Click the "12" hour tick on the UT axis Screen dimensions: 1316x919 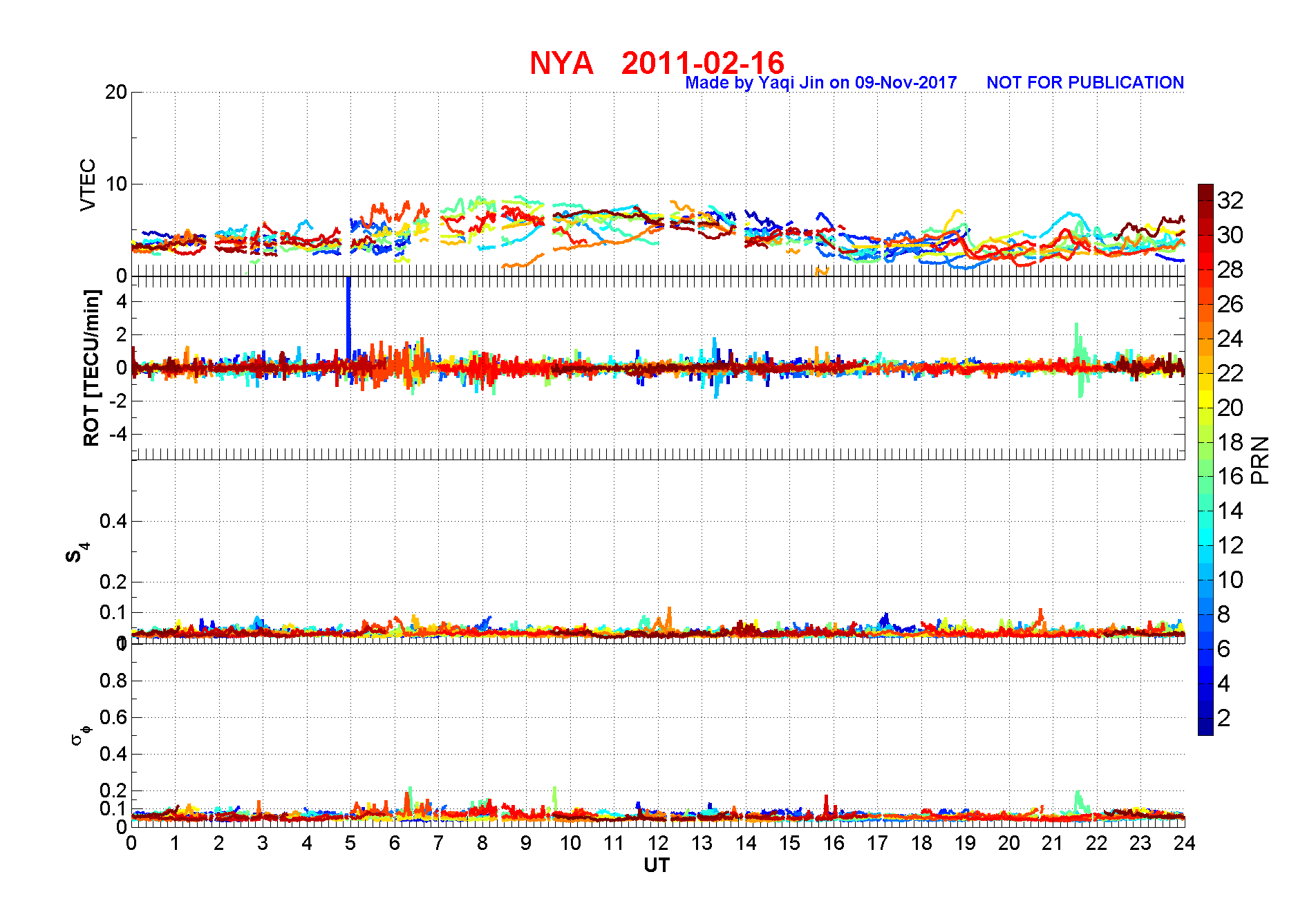pyautogui.click(x=658, y=843)
